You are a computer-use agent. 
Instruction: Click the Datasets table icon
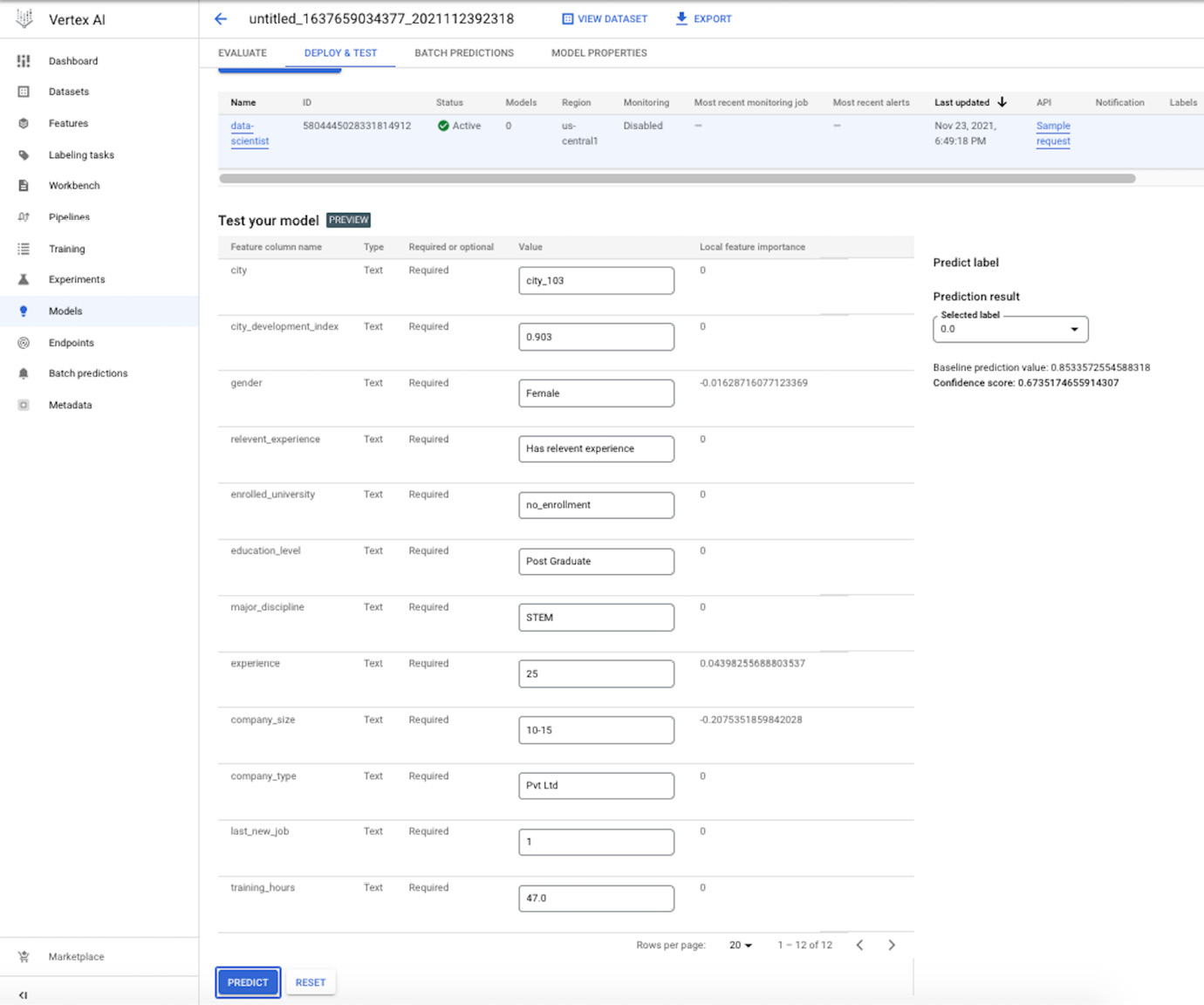tap(24, 92)
